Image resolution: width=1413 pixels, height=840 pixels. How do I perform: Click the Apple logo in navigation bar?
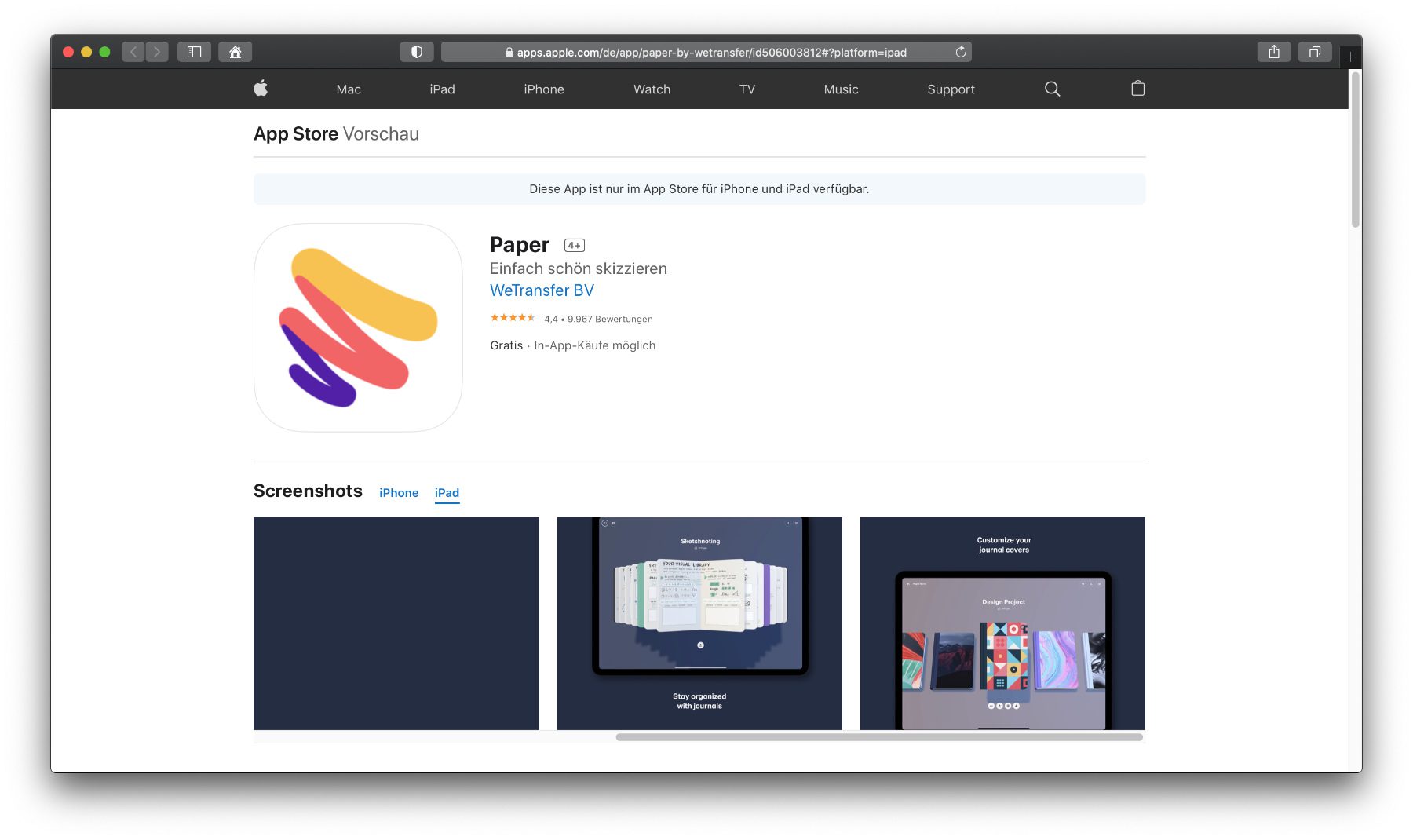261,89
